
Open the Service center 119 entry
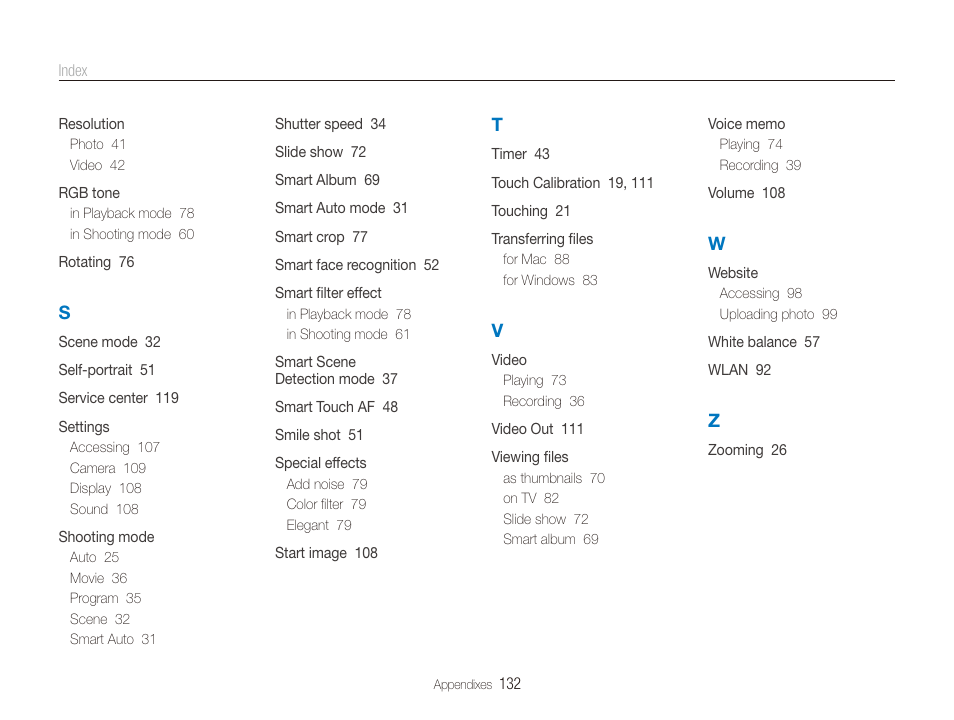(119, 398)
